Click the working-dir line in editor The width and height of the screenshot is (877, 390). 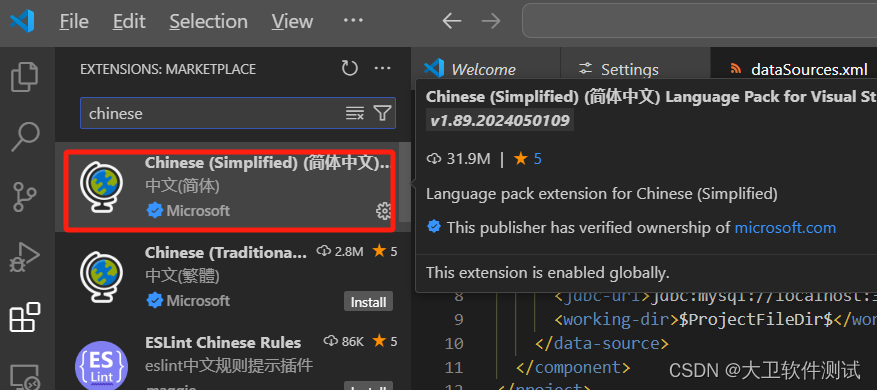[x=715, y=319]
